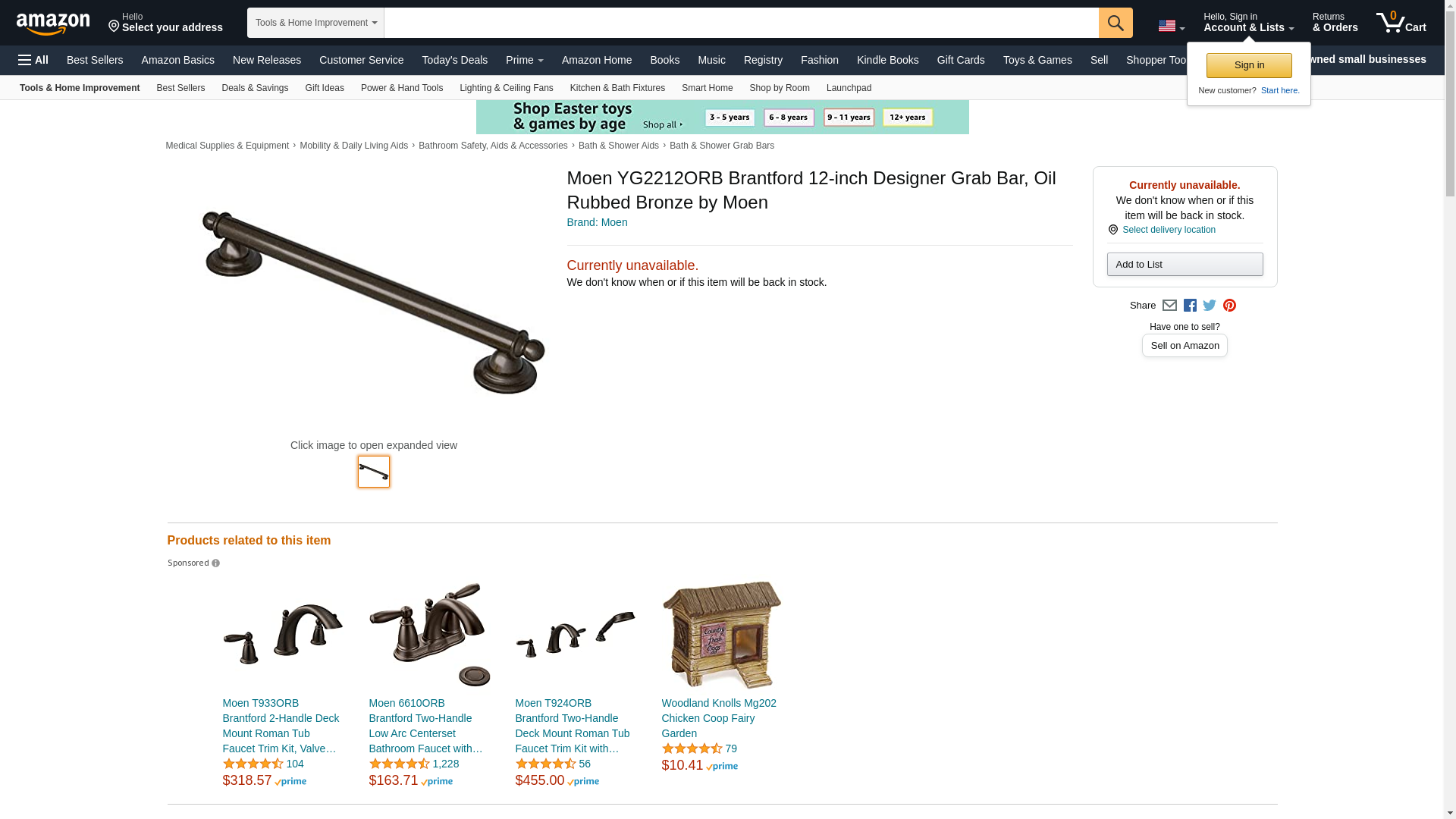Expand the Prime menu dropdown

click(525, 60)
